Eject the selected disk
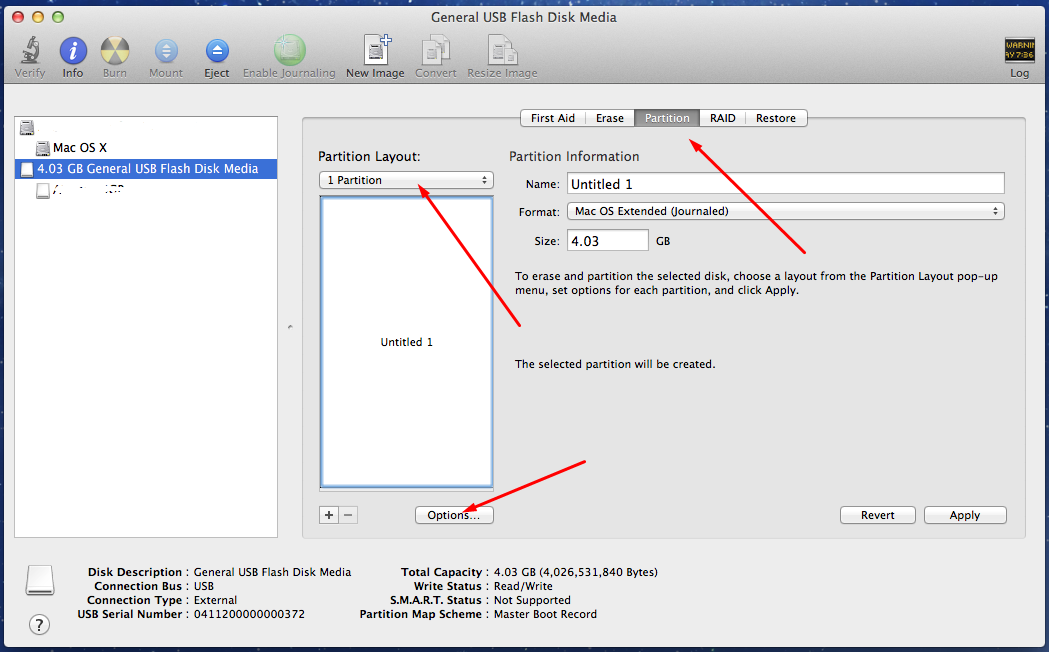Viewport: 1049px width, 652px height. 217,51
